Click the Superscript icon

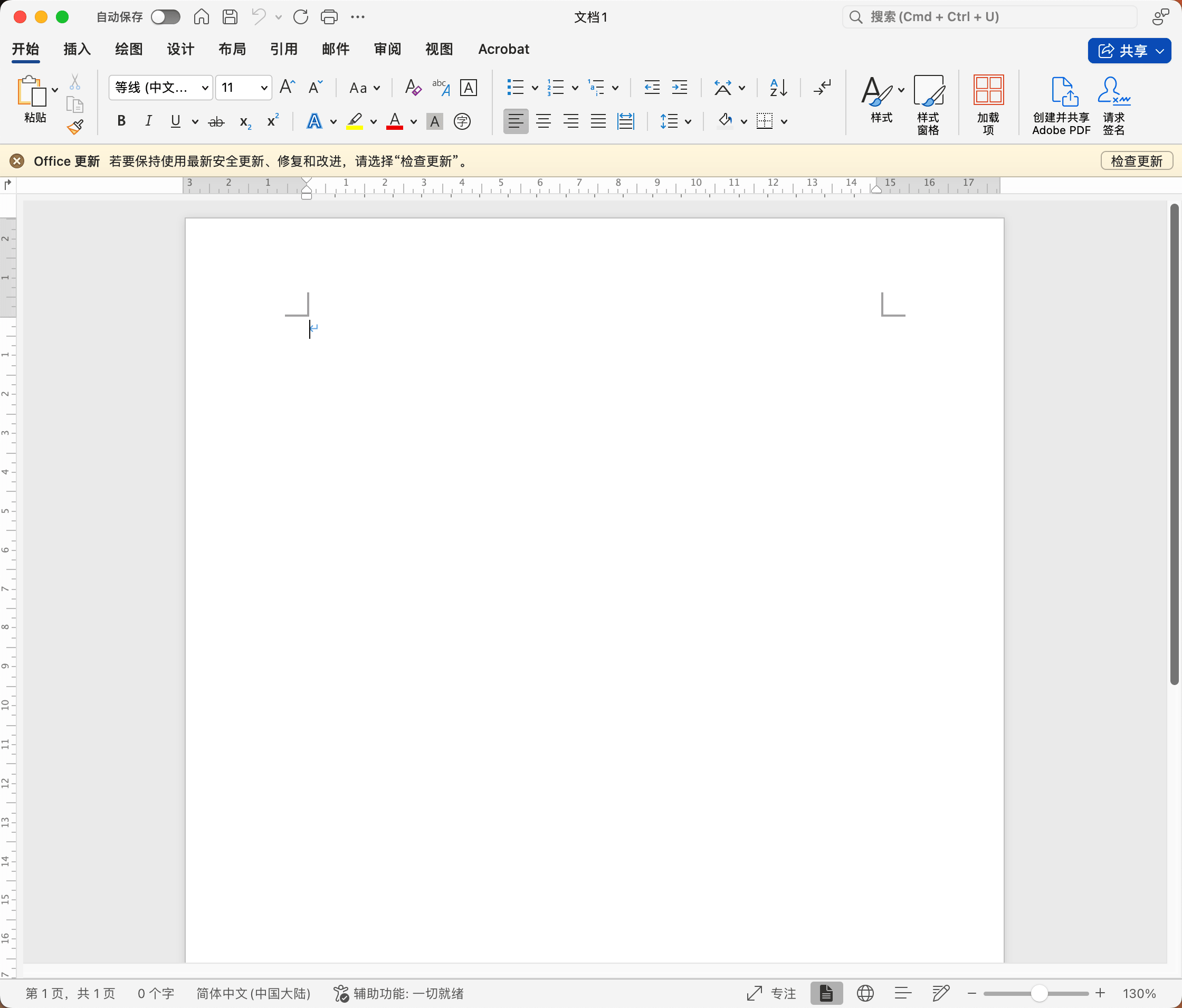pyautogui.click(x=273, y=121)
